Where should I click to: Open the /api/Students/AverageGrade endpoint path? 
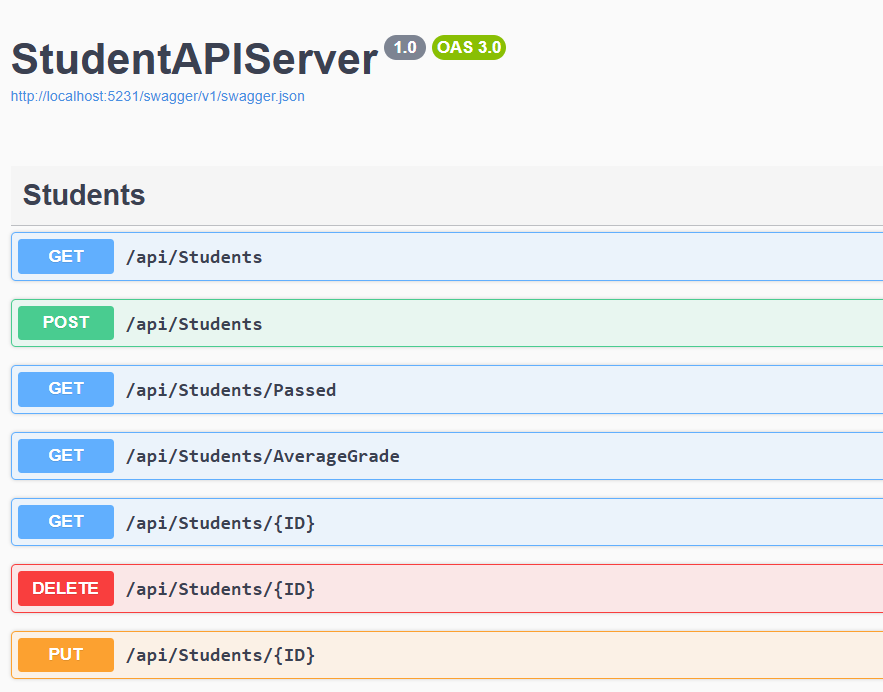pyautogui.click(x=262, y=457)
